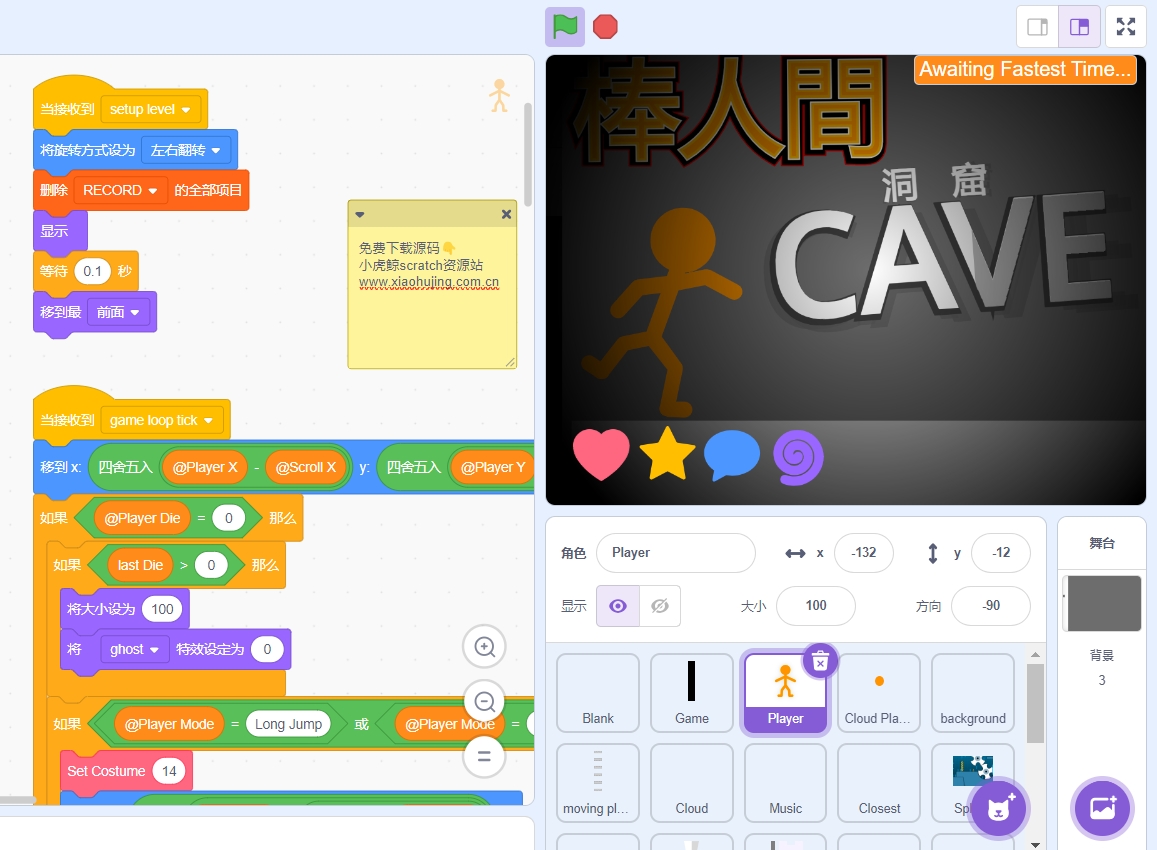Close the yellow comment note
The image size is (1157, 850).
[x=506, y=214]
